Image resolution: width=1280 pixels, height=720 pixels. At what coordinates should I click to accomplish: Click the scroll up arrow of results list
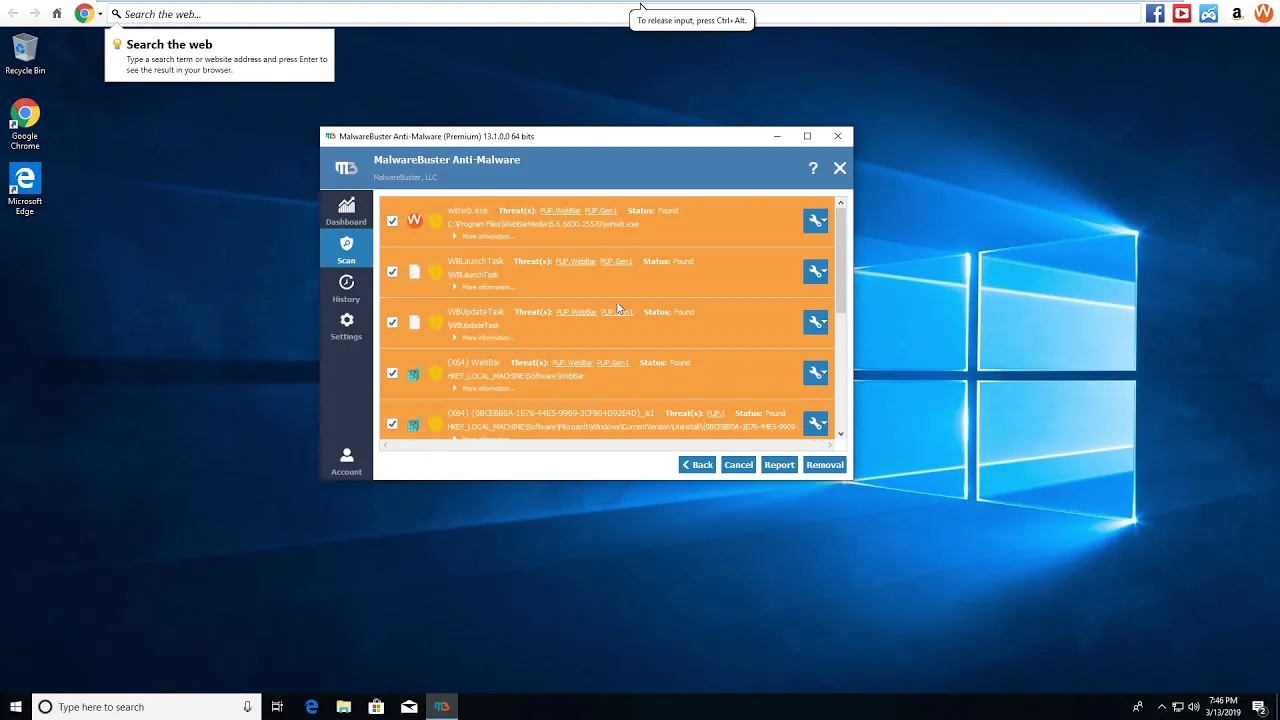pyautogui.click(x=841, y=203)
